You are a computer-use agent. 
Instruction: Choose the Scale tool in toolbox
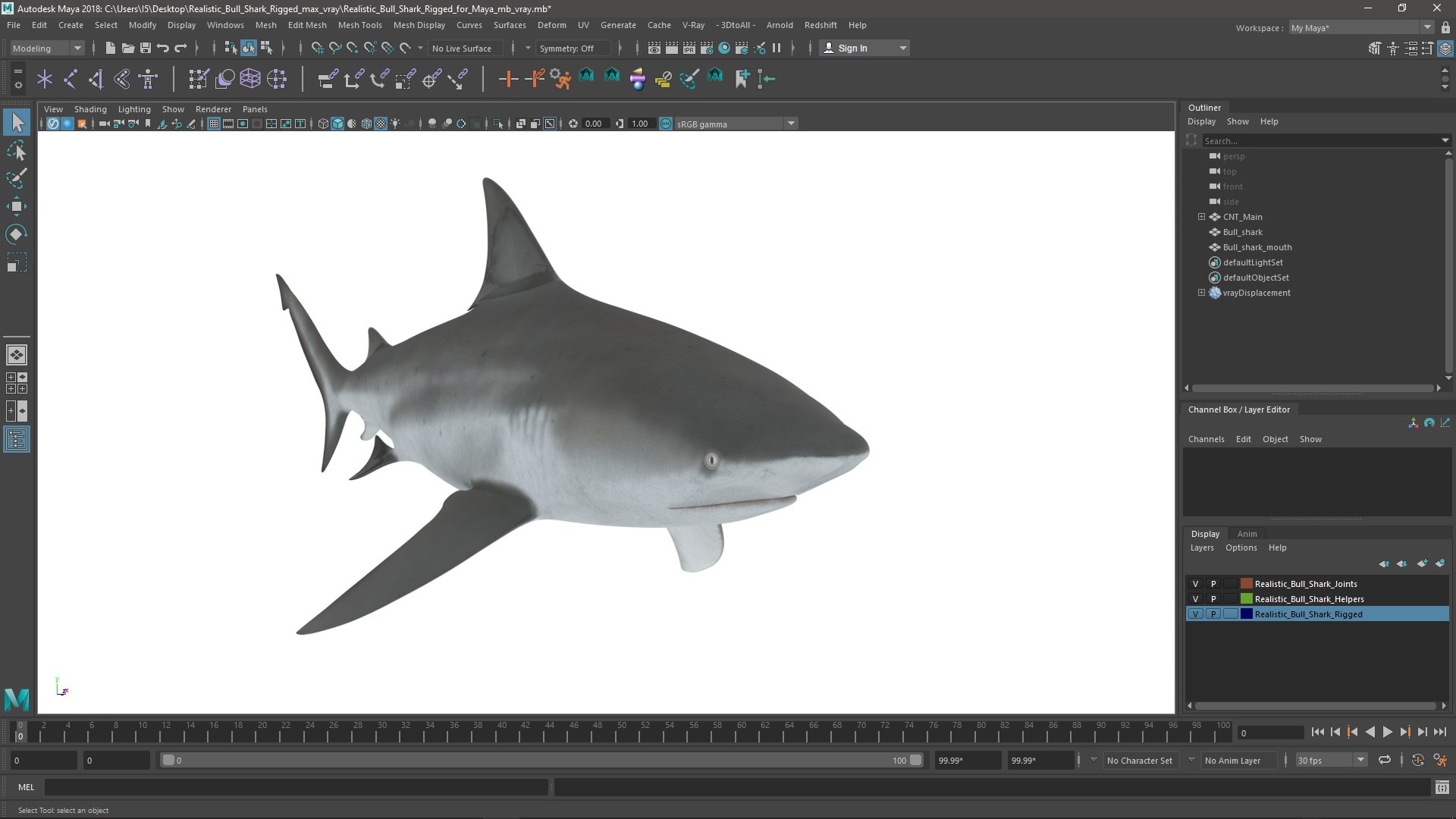tap(17, 262)
